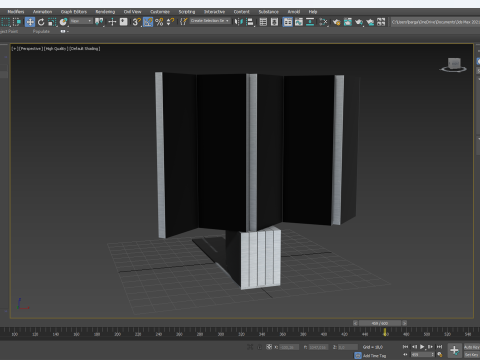Click the Edit Named Selection Sets icon
Image resolution: width=480 pixels, height=360 pixels.
pyautogui.click(x=183, y=22)
